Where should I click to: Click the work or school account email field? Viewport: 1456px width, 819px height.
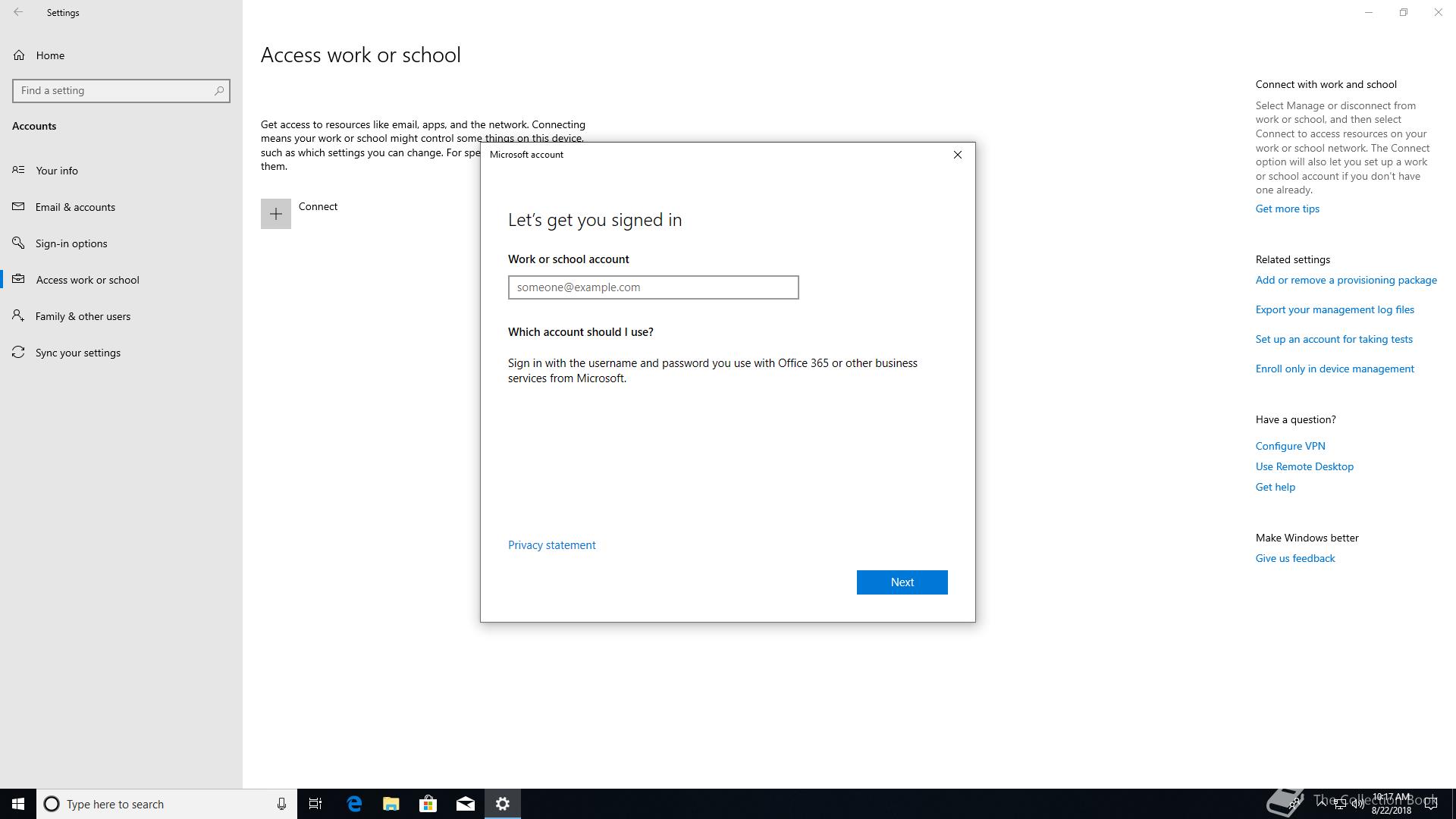click(653, 287)
